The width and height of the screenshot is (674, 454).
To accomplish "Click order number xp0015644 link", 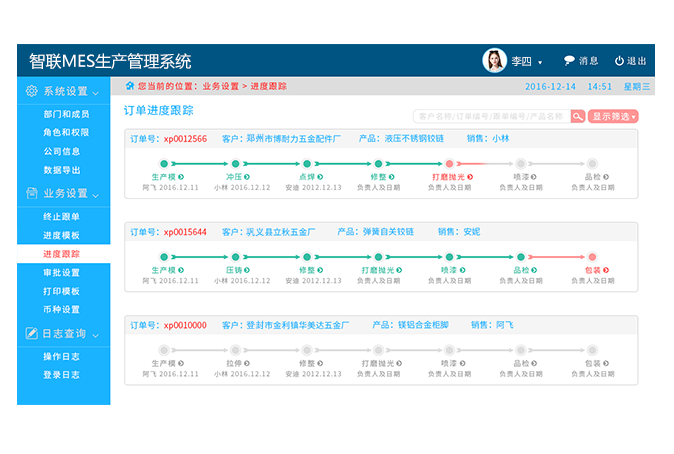I will point(185,232).
